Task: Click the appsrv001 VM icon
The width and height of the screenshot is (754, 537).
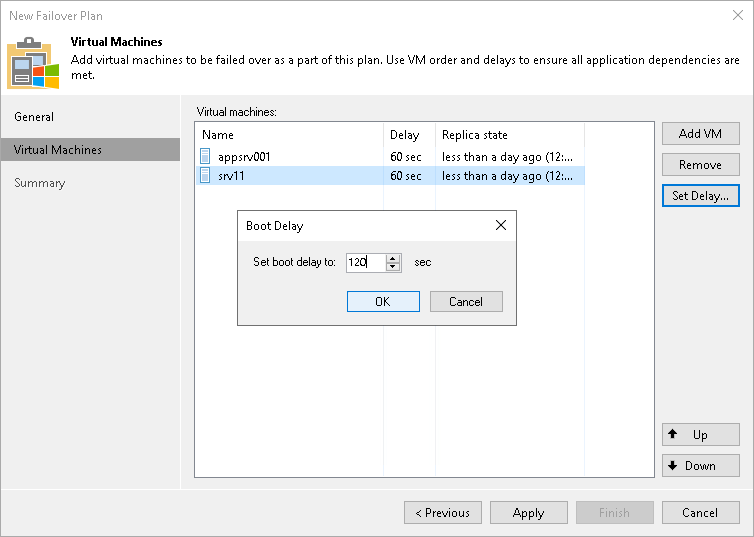Action: pos(206,157)
